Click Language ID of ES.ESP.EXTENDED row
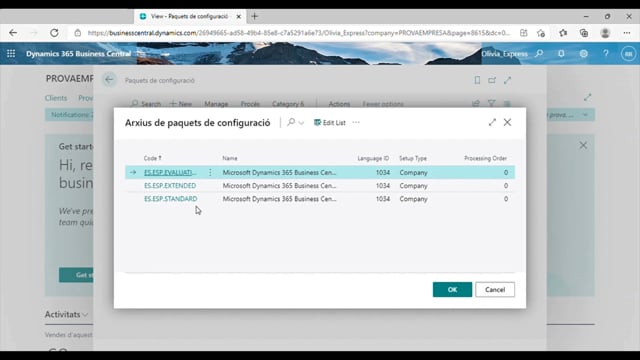This screenshot has height=360, width=640. [x=383, y=185]
